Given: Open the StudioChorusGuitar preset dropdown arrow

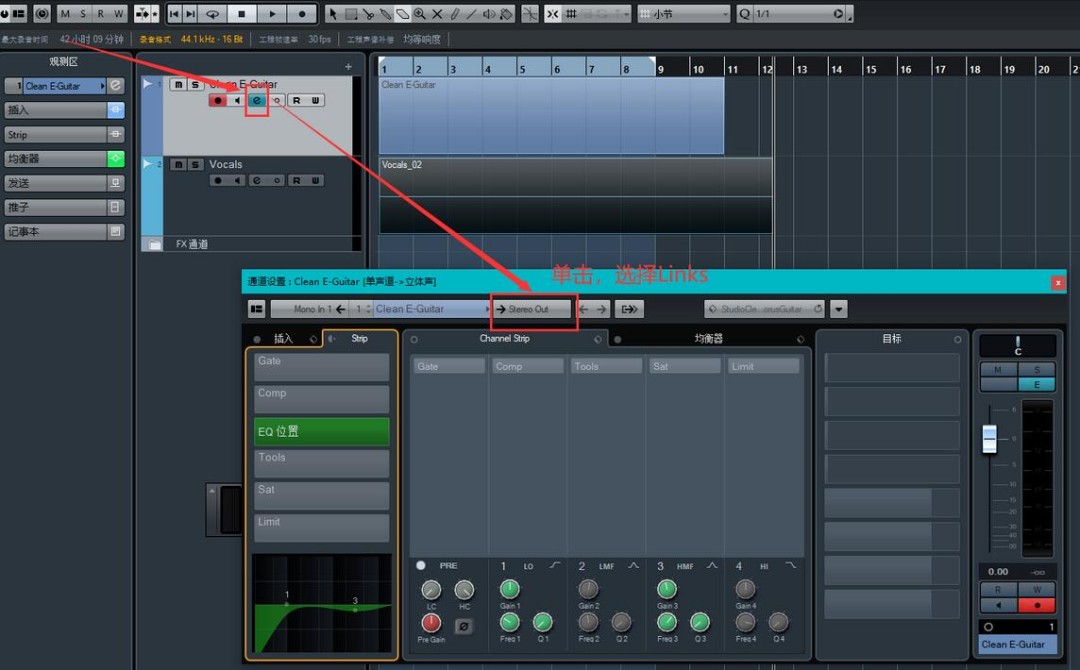Looking at the screenshot, I should (838, 309).
